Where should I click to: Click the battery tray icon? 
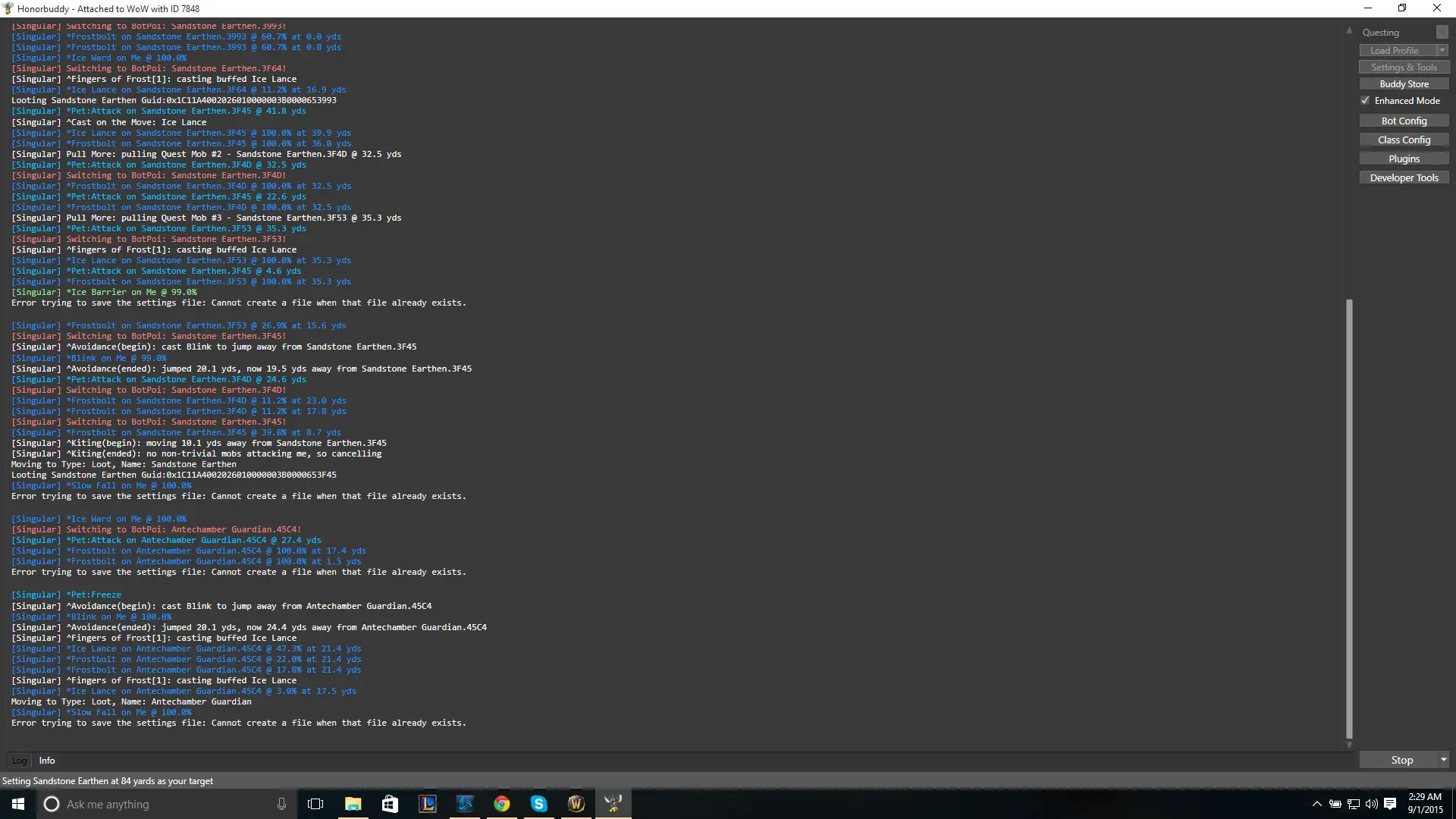[x=1335, y=804]
